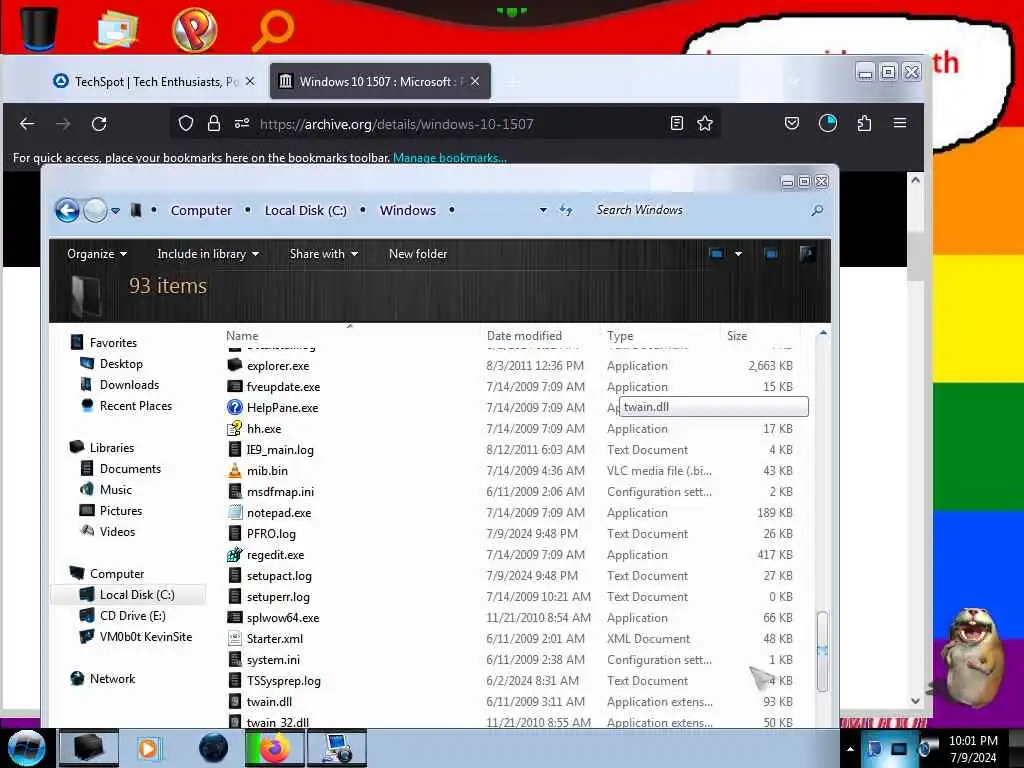
Task: Select Documents library
Action: coord(130,468)
